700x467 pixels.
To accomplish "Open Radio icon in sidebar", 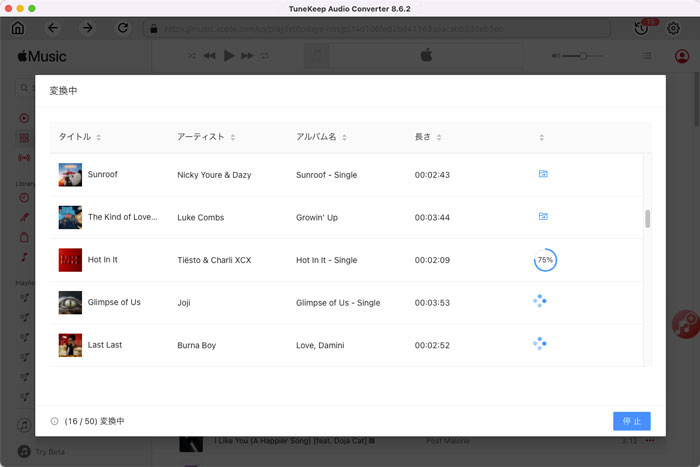I will [x=24, y=158].
